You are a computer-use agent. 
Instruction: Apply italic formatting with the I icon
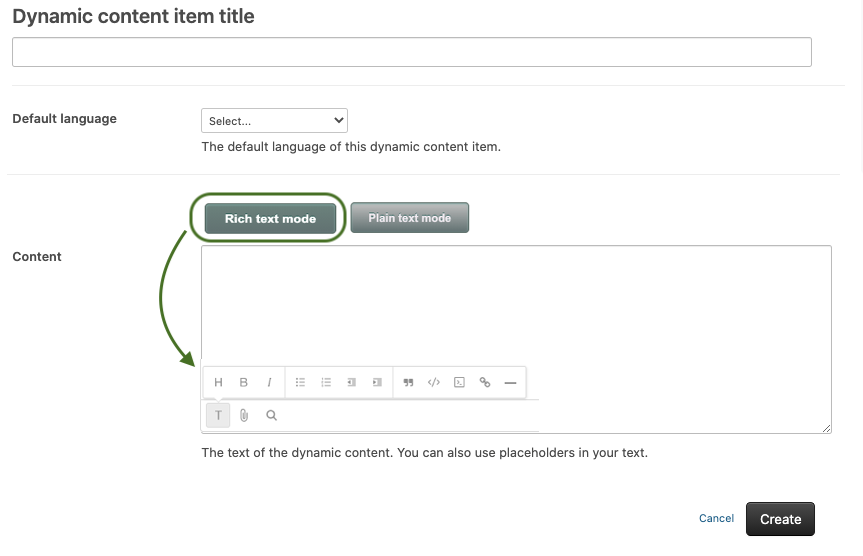pyautogui.click(x=269, y=382)
